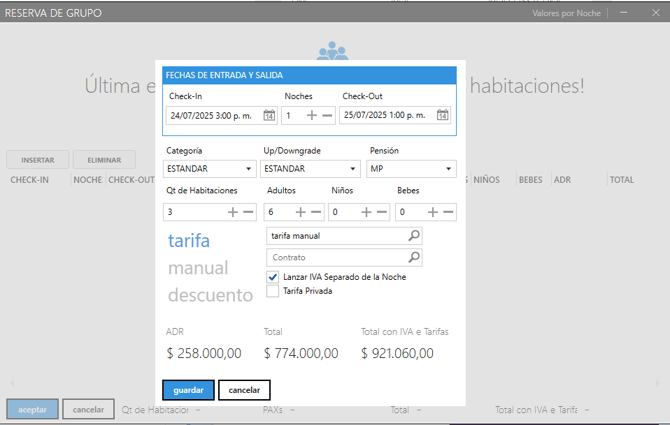The image size is (670, 425).
Task: Decrease Adultos count with minus icon
Action: [316, 212]
